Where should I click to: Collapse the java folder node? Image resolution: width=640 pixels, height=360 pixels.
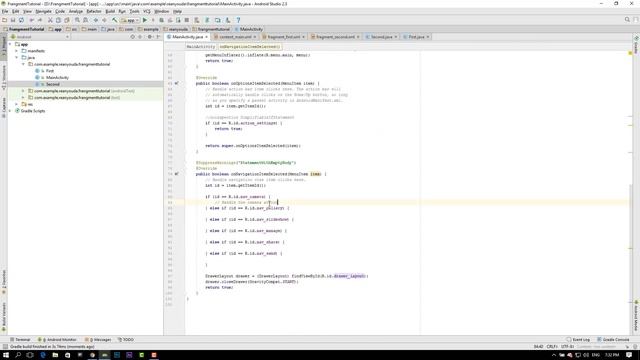tap(17, 58)
